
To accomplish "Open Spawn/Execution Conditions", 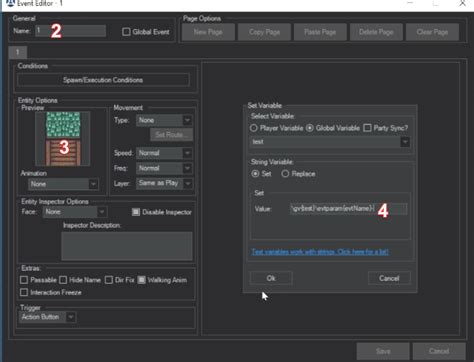I will (103, 80).
